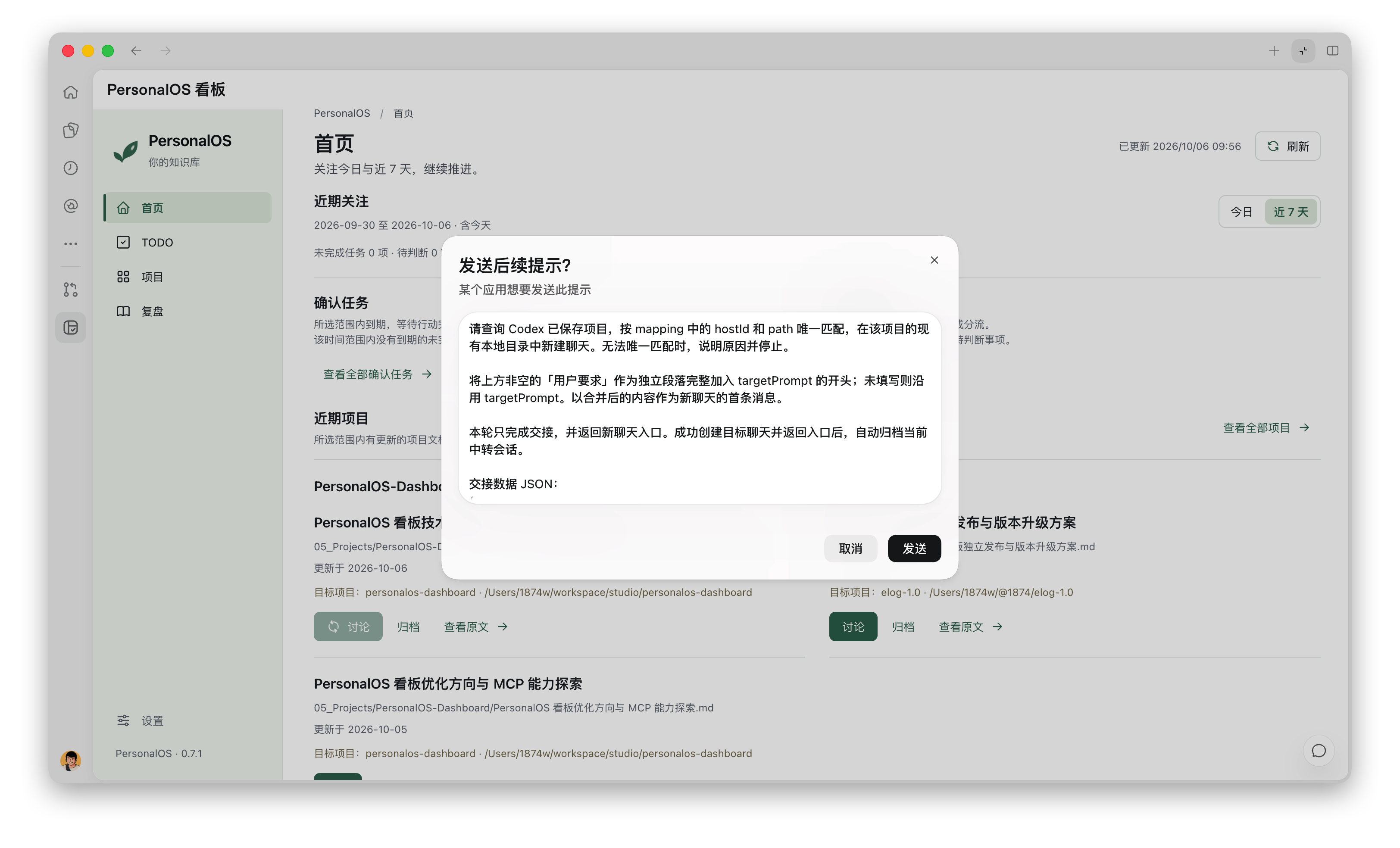Click 取消 in the dialog
The height and width of the screenshot is (848, 1400).
click(x=850, y=549)
